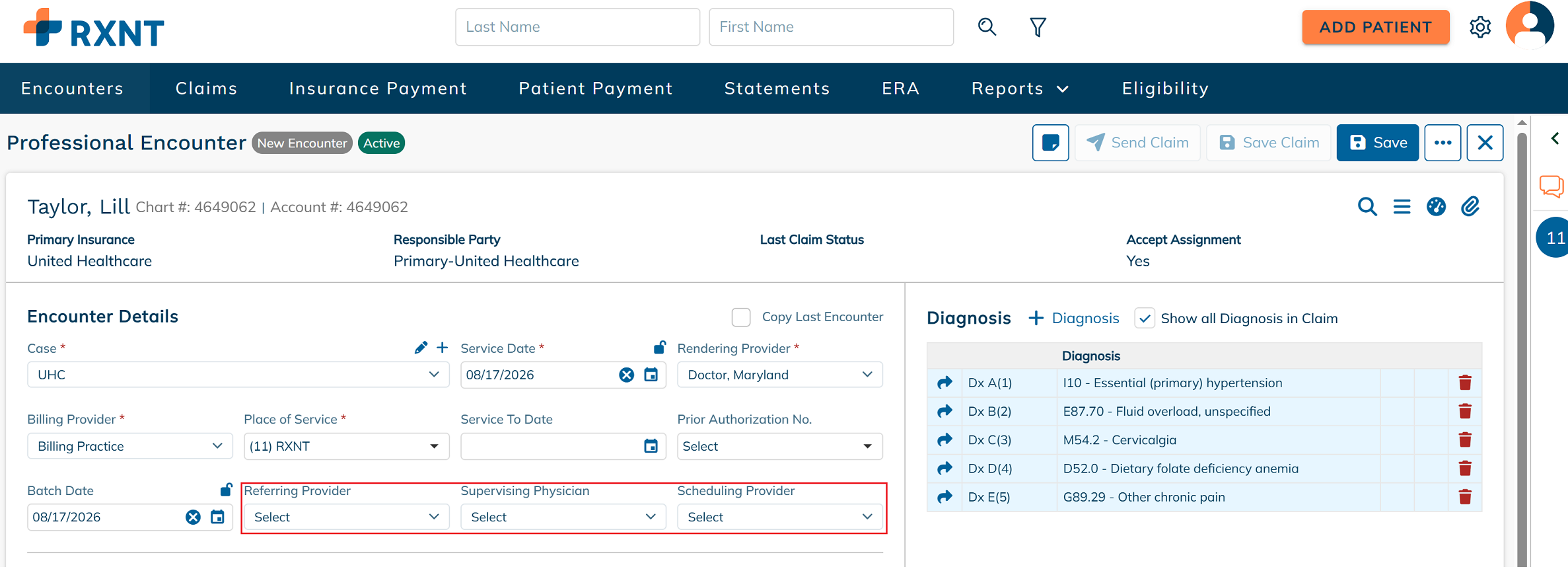Edit Case with the pencil icon

click(x=421, y=348)
